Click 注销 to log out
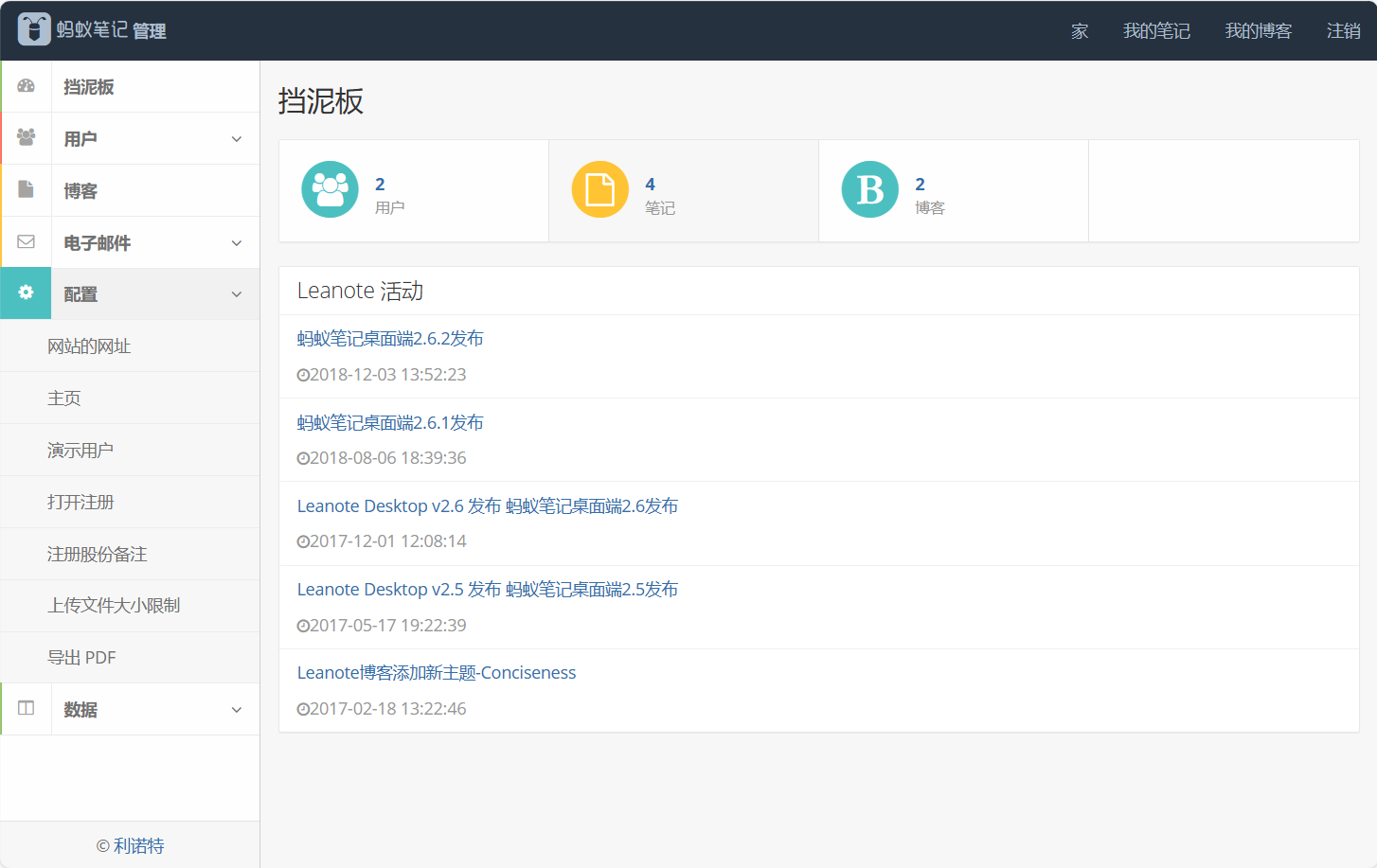Image resolution: width=1377 pixels, height=868 pixels. click(x=1343, y=31)
